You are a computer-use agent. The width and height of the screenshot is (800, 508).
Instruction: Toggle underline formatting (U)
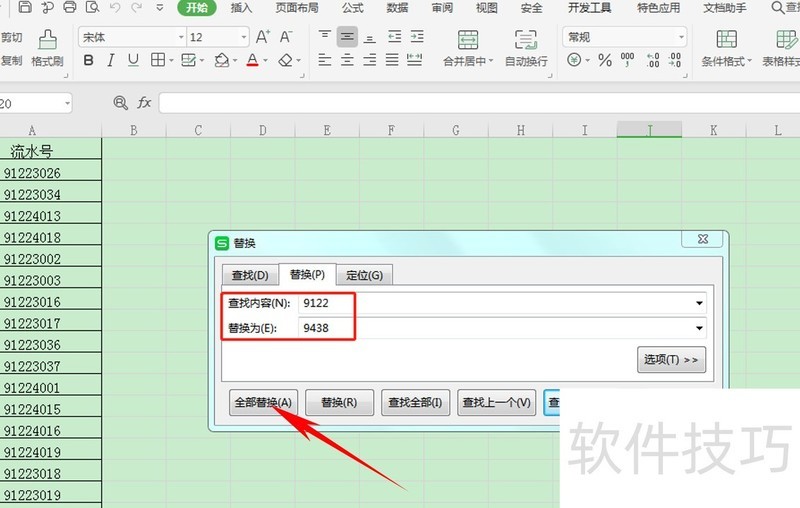pyautogui.click(x=133, y=60)
